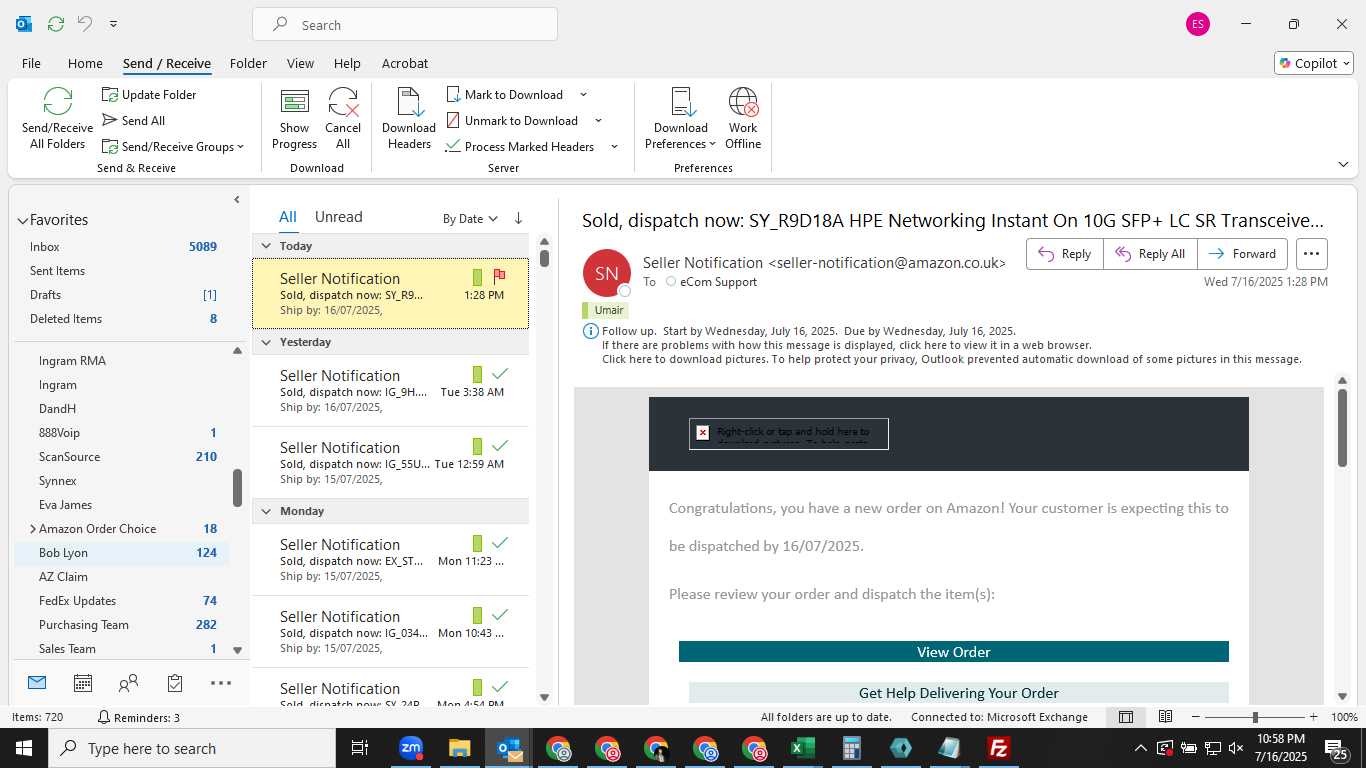Click red flag on Today's Seller Notification
This screenshot has width=1366, height=768.
pos(500,276)
